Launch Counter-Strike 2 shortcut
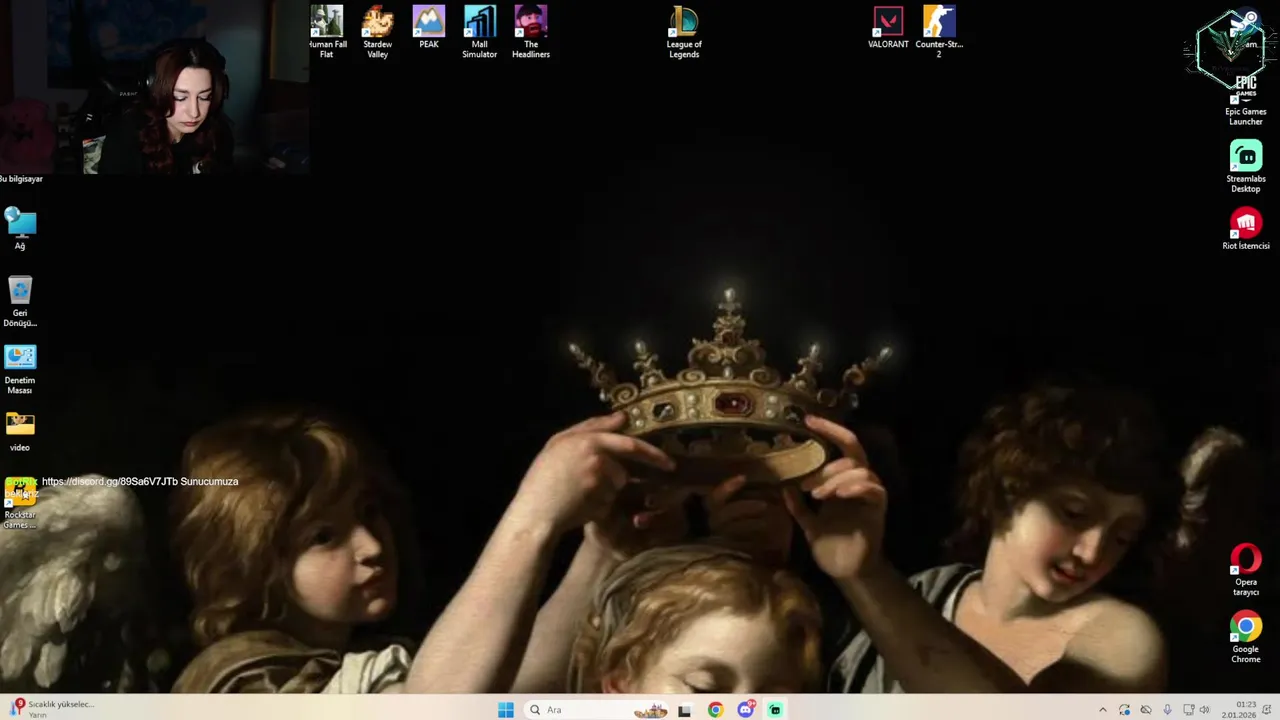 [939, 32]
